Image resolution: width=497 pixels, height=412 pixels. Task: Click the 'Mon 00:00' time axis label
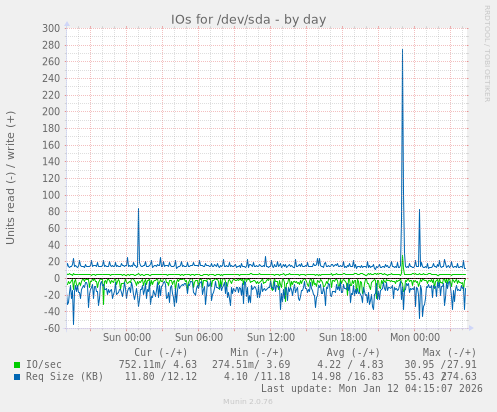pyautogui.click(x=415, y=337)
